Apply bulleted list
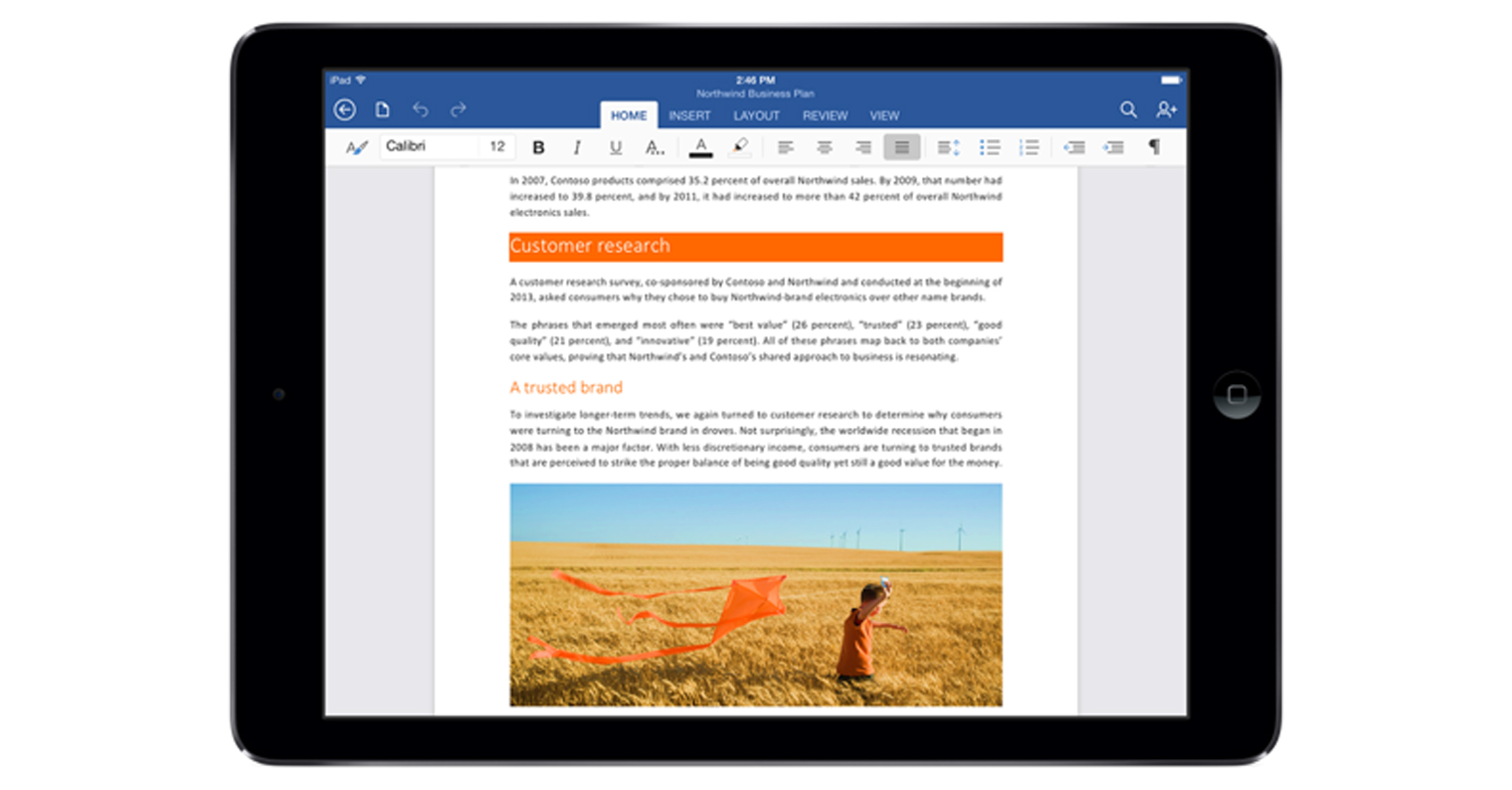This screenshot has height=790, width=1512. pos(990,147)
